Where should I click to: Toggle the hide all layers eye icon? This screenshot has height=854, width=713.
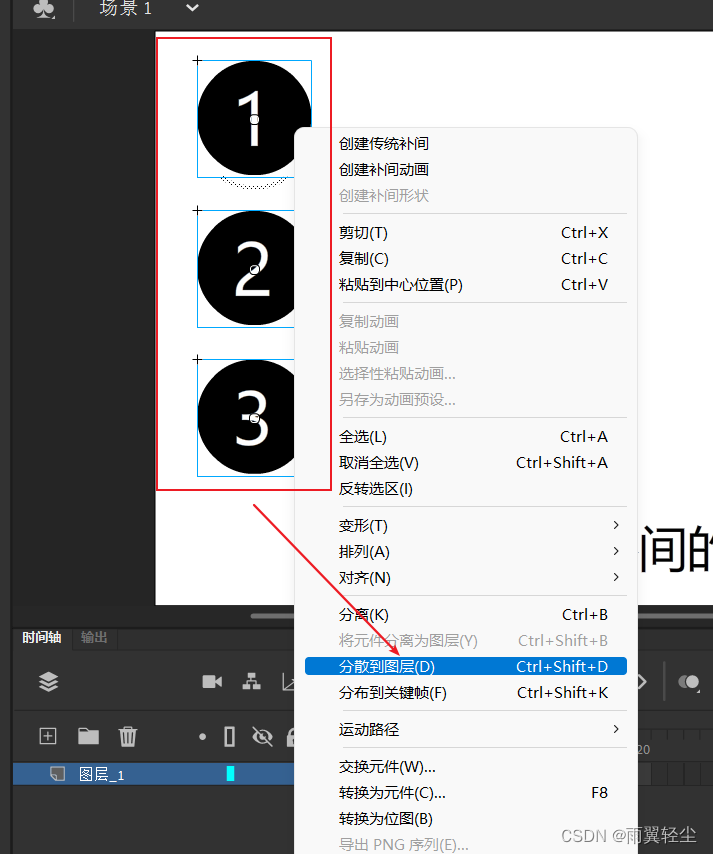[263, 737]
